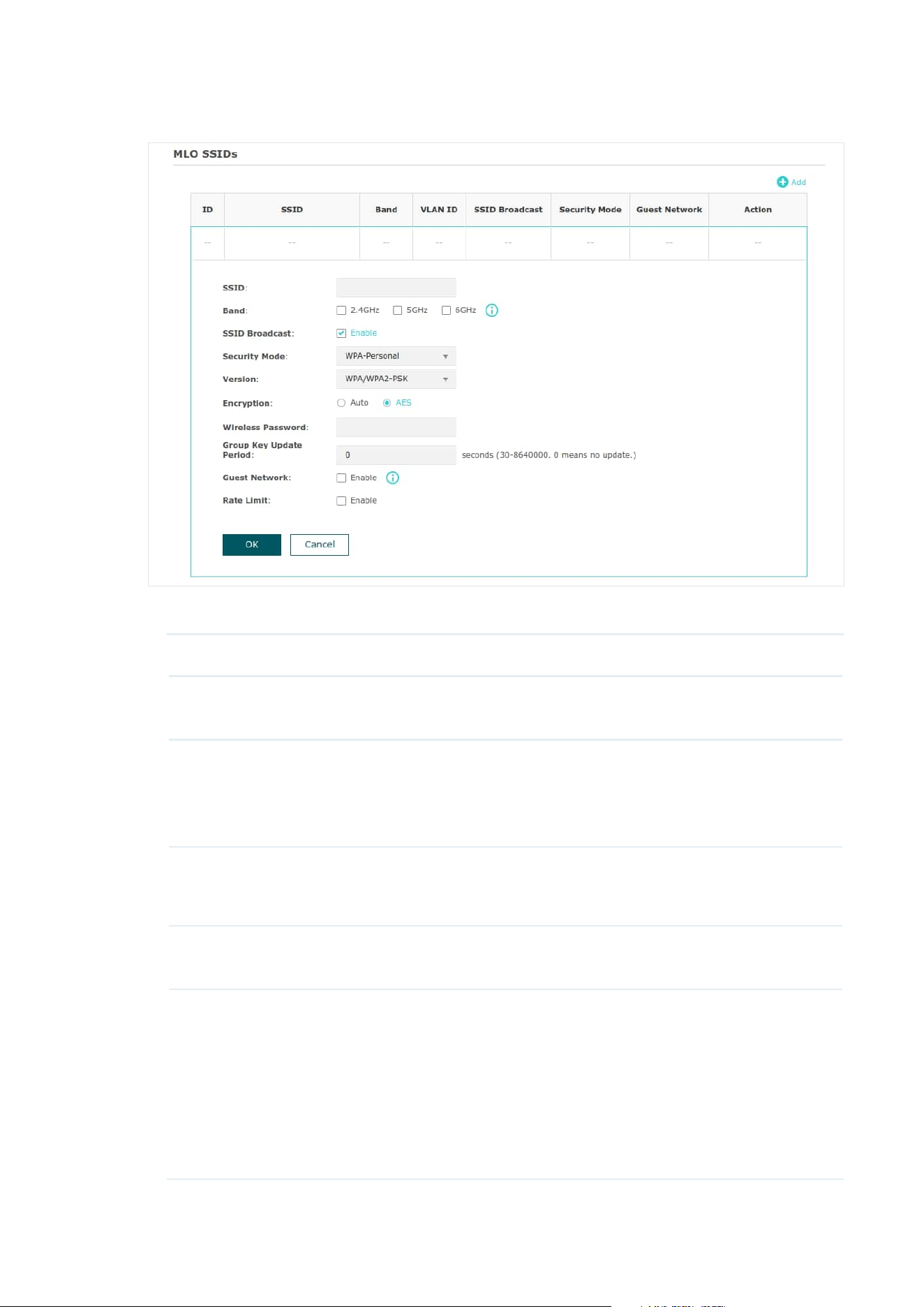Click the SSID column header
The height and width of the screenshot is (1307, 924).
[x=292, y=209]
